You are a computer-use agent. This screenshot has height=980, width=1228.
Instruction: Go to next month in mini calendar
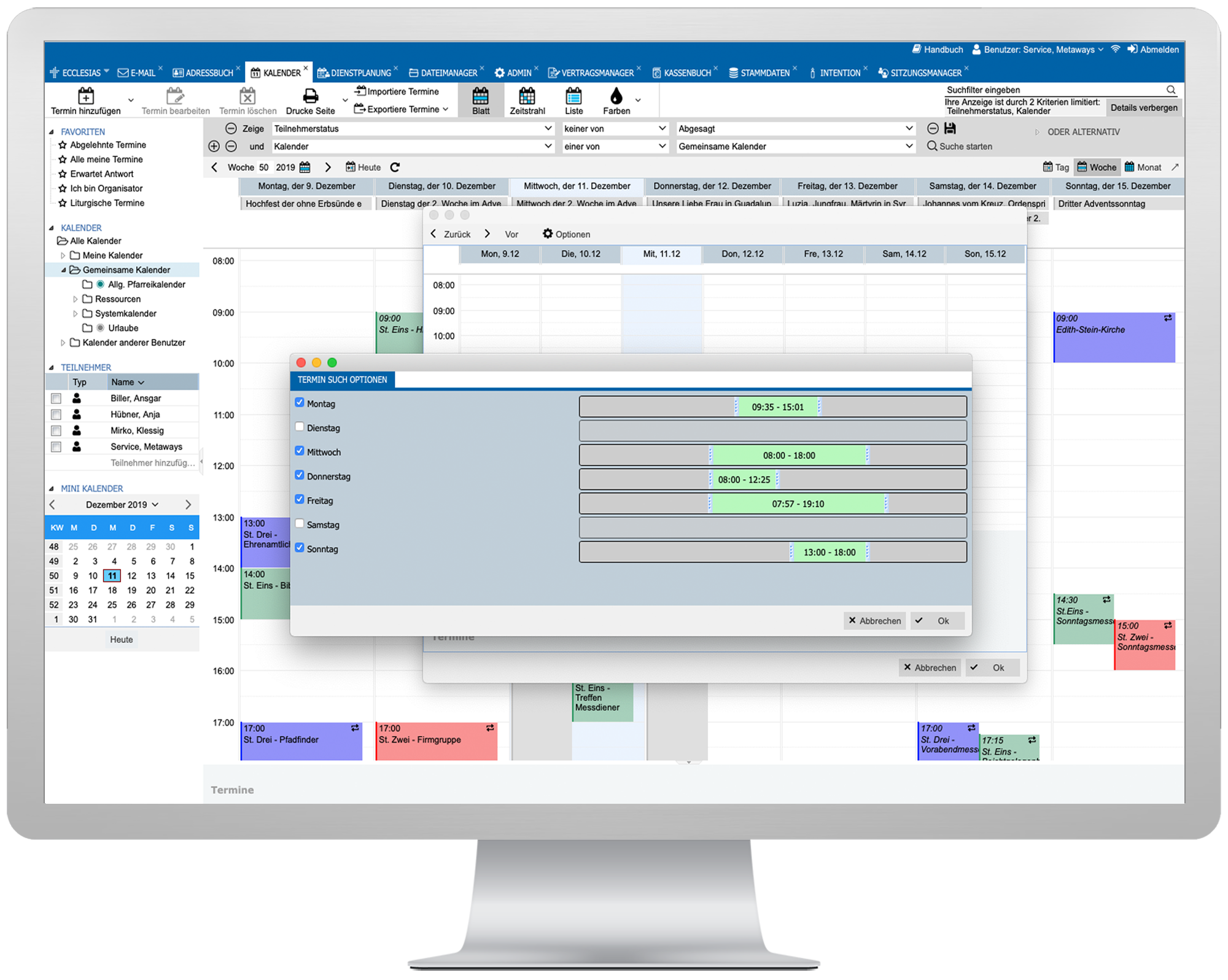coord(188,505)
